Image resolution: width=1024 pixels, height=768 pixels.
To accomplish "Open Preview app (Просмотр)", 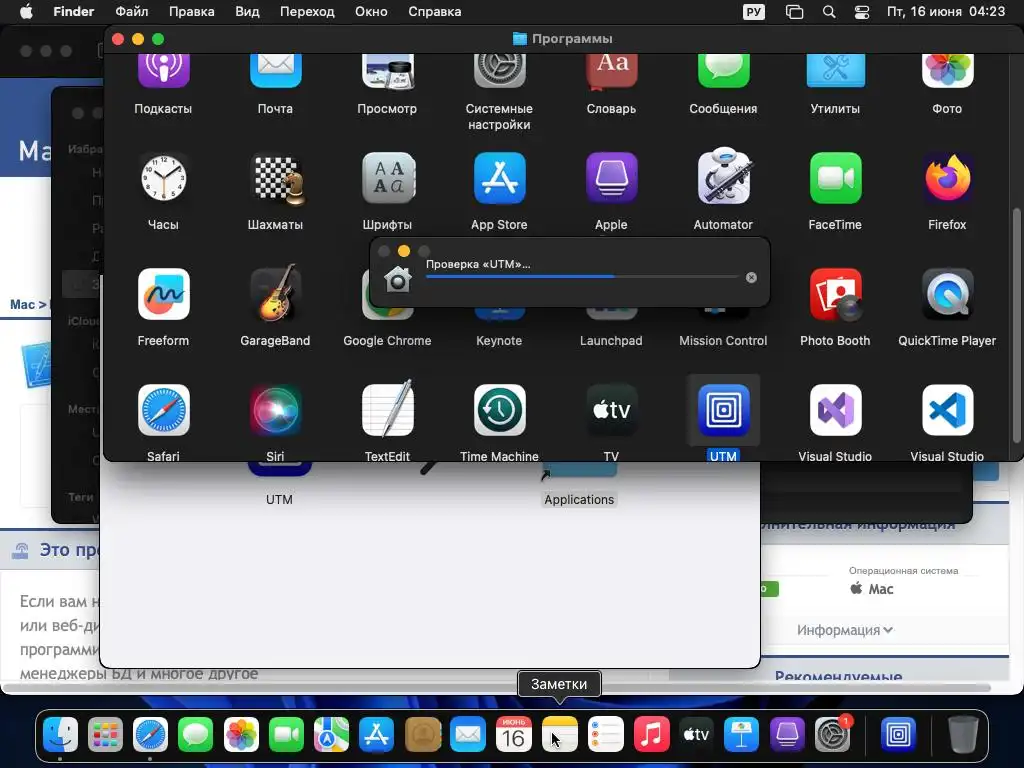I will 387,71.
